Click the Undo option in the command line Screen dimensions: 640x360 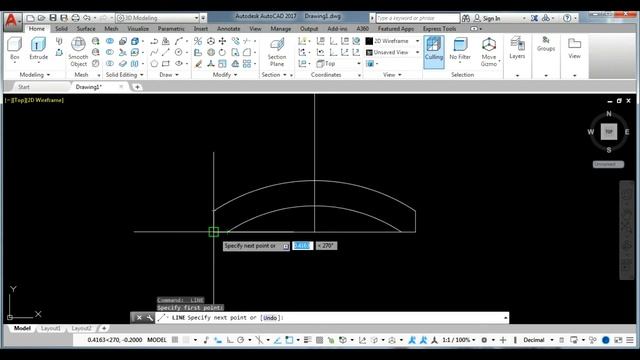click(269, 318)
